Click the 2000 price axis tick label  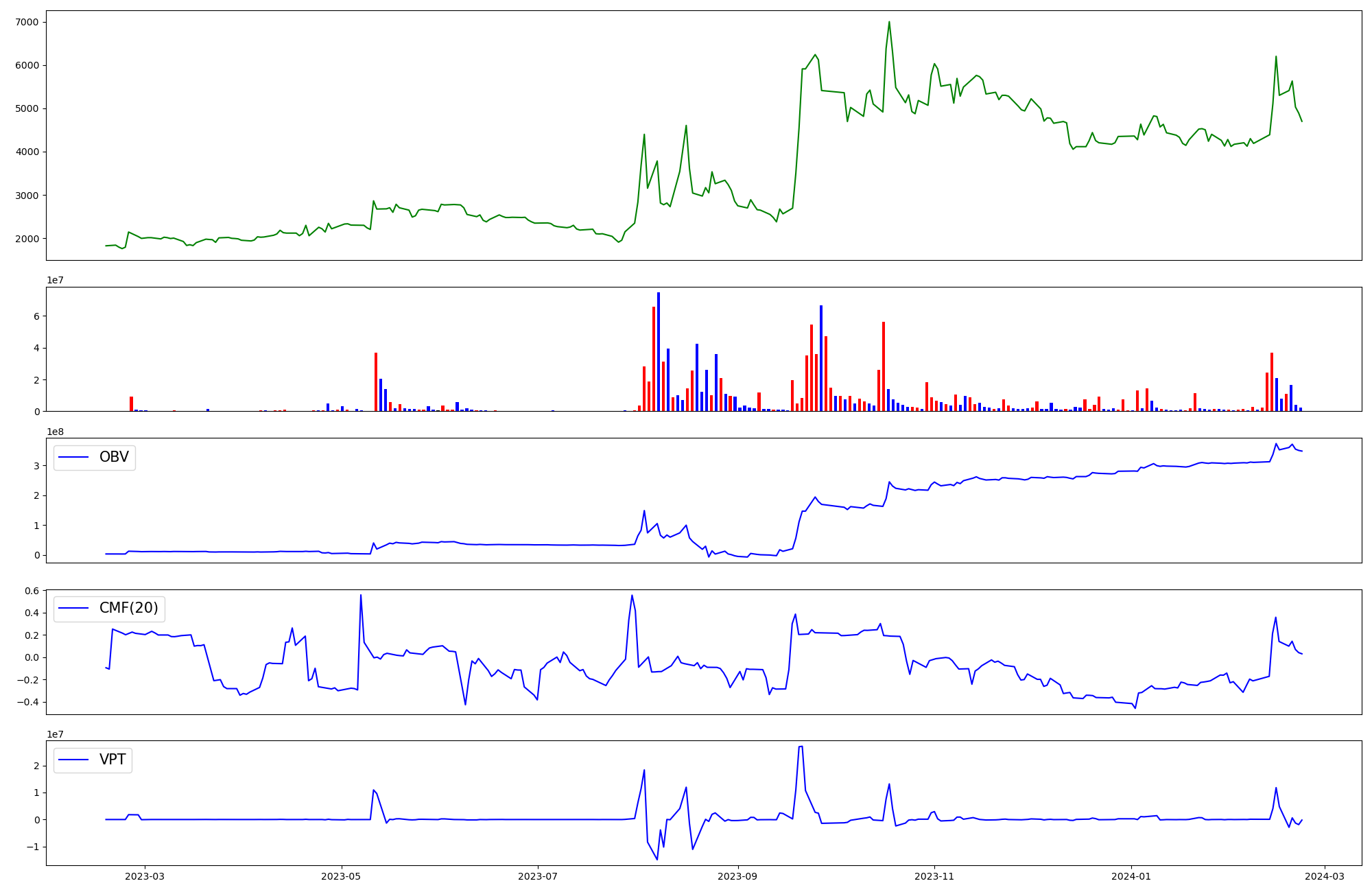26,239
